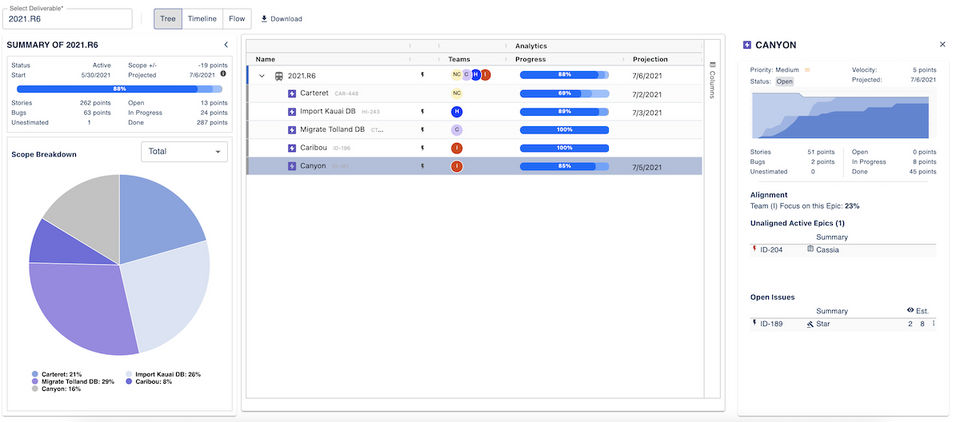Click the Progress column header
Screen dimensions: 960x422
coord(530,59)
